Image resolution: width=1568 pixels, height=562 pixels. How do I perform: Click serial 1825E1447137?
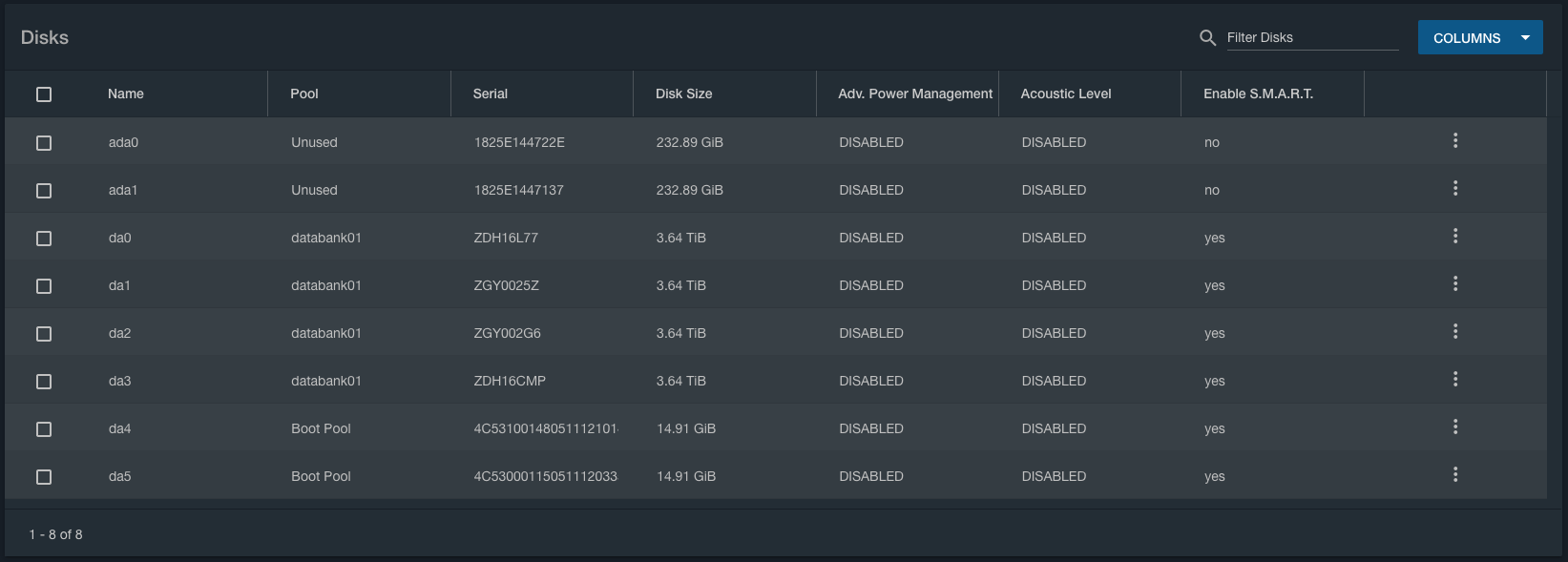pos(518,190)
